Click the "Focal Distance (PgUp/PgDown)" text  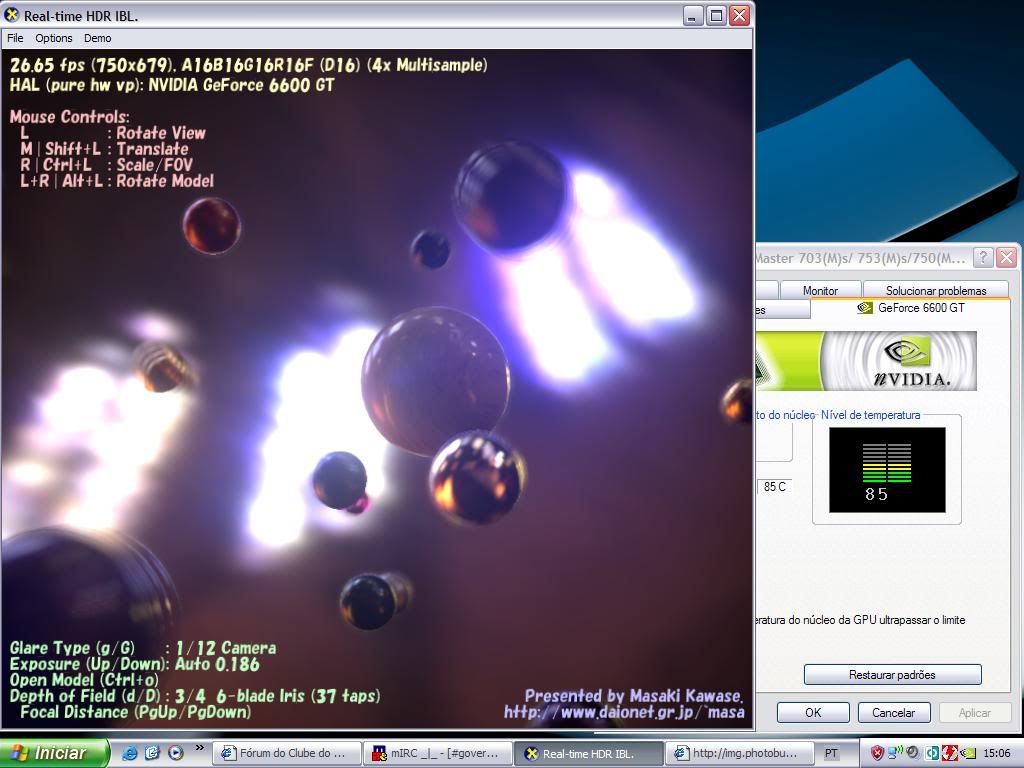point(136,712)
